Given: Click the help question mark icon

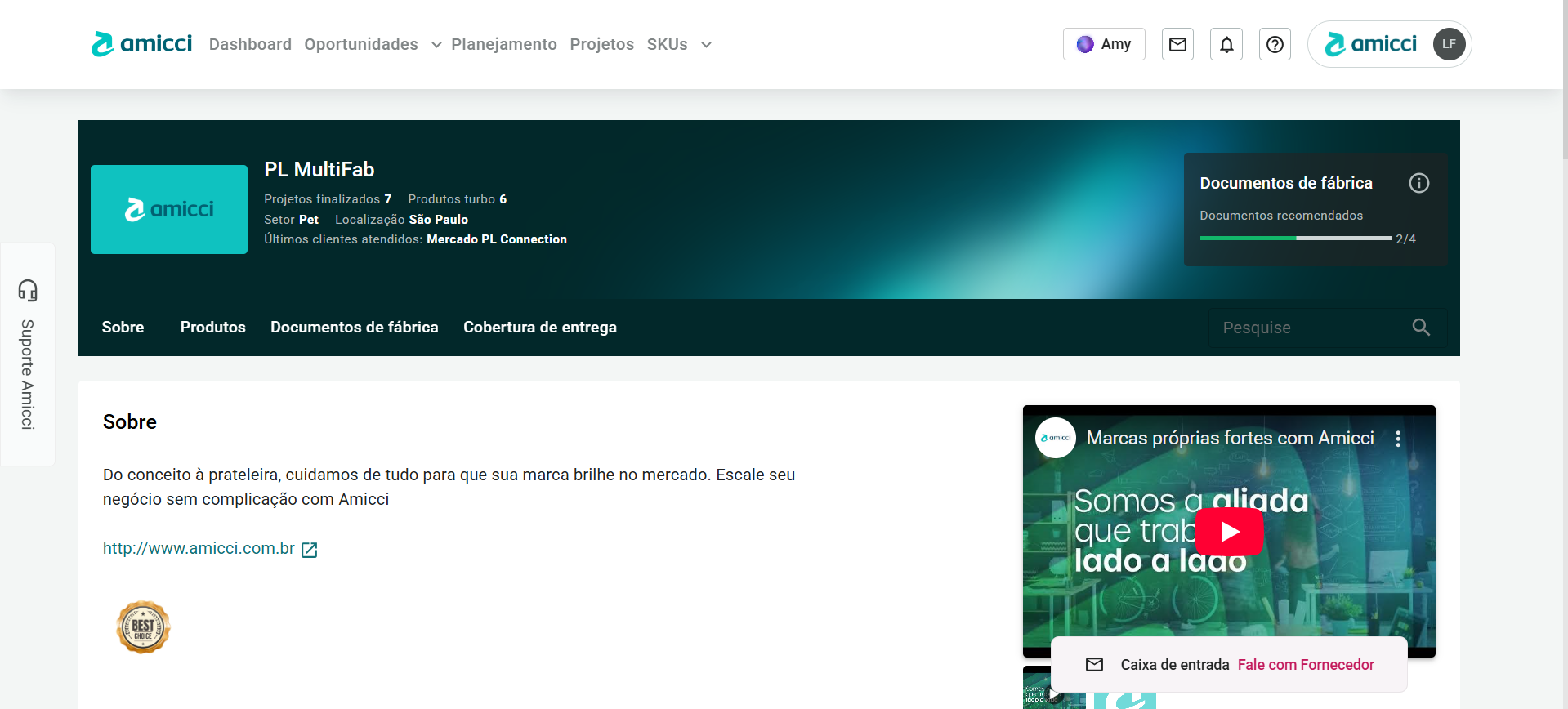Looking at the screenshot, I should 1275,44.
